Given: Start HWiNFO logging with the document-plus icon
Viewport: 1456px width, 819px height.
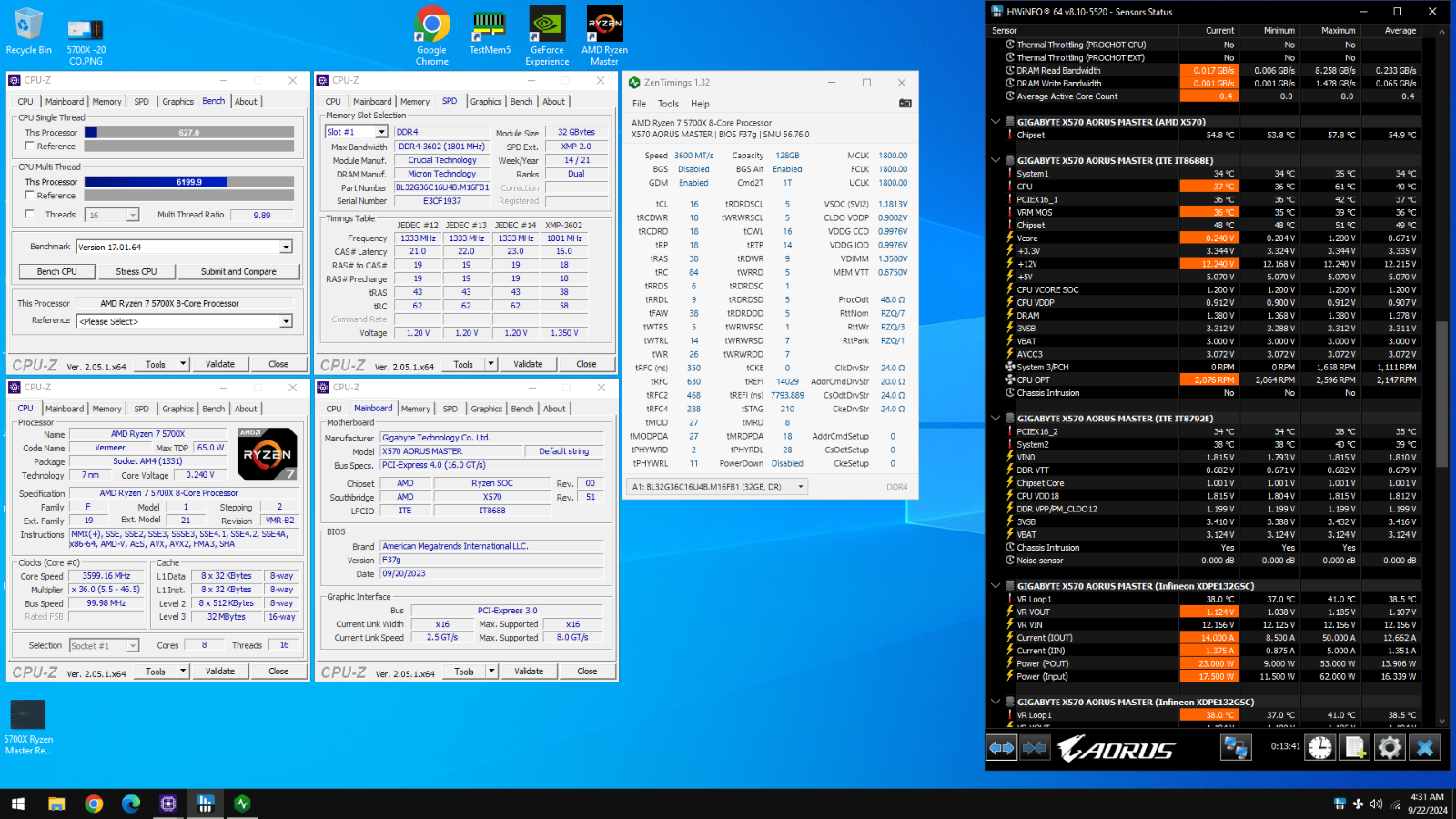Looking at the screenshot, I should point(1355,748).
